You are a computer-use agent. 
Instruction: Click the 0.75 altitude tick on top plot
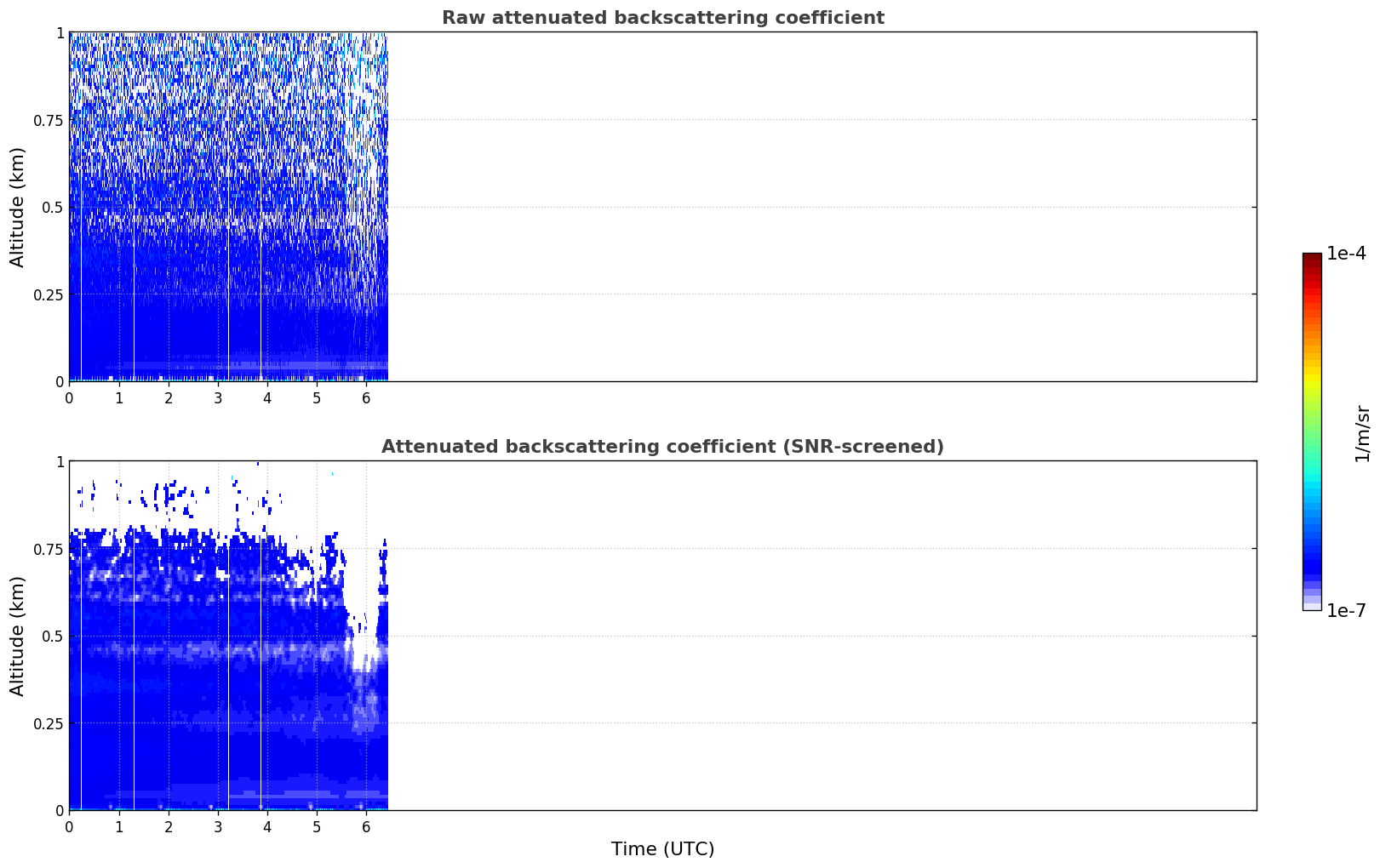coord(48,120)
